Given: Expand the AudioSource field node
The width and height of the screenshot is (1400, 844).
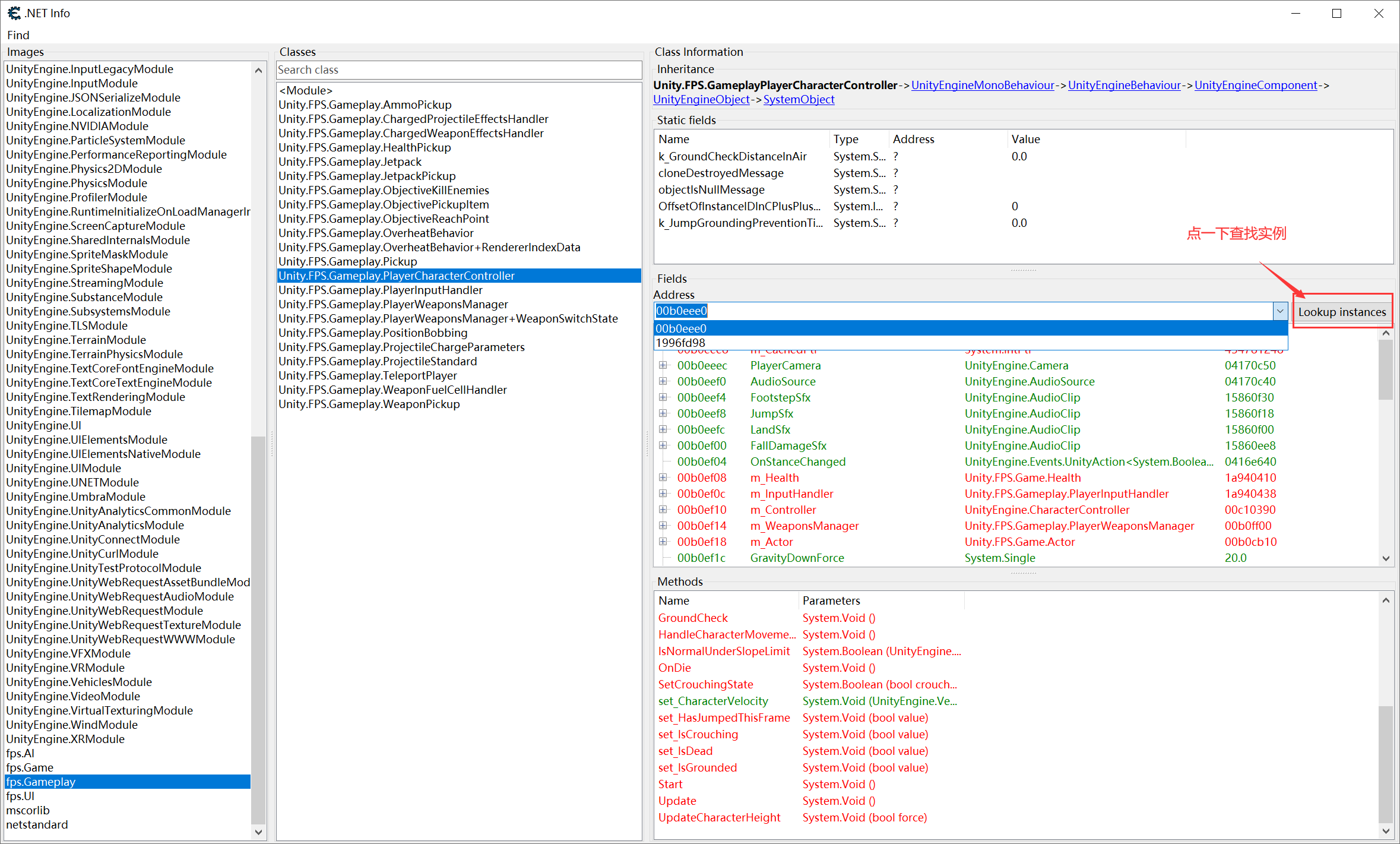Looking at the screenshot, I should click(663, 381).
